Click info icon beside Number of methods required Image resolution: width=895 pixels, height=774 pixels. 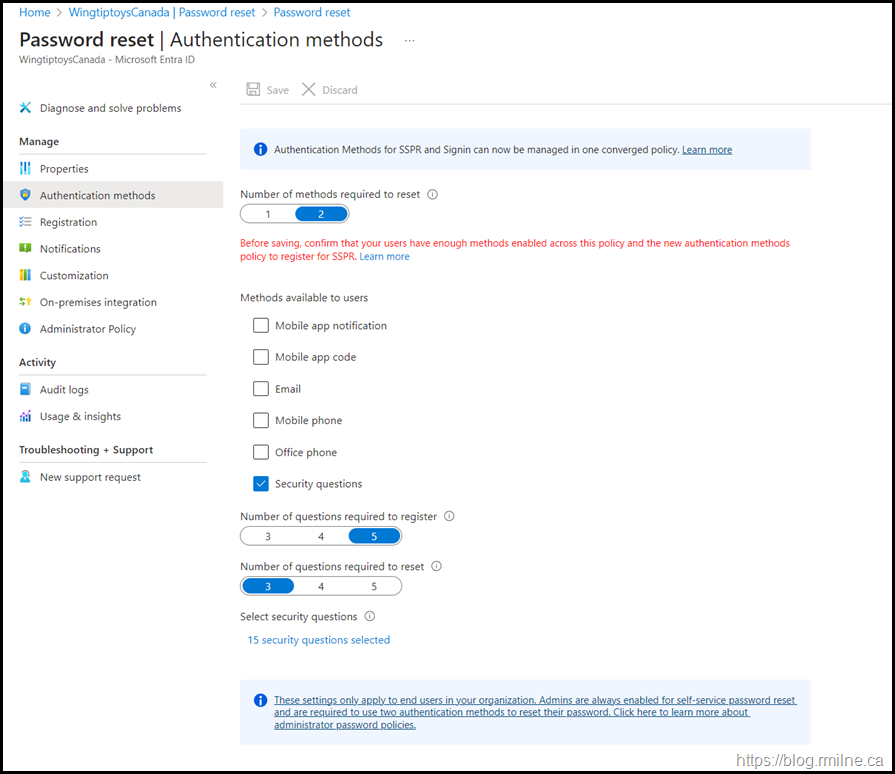click(432, 195)
